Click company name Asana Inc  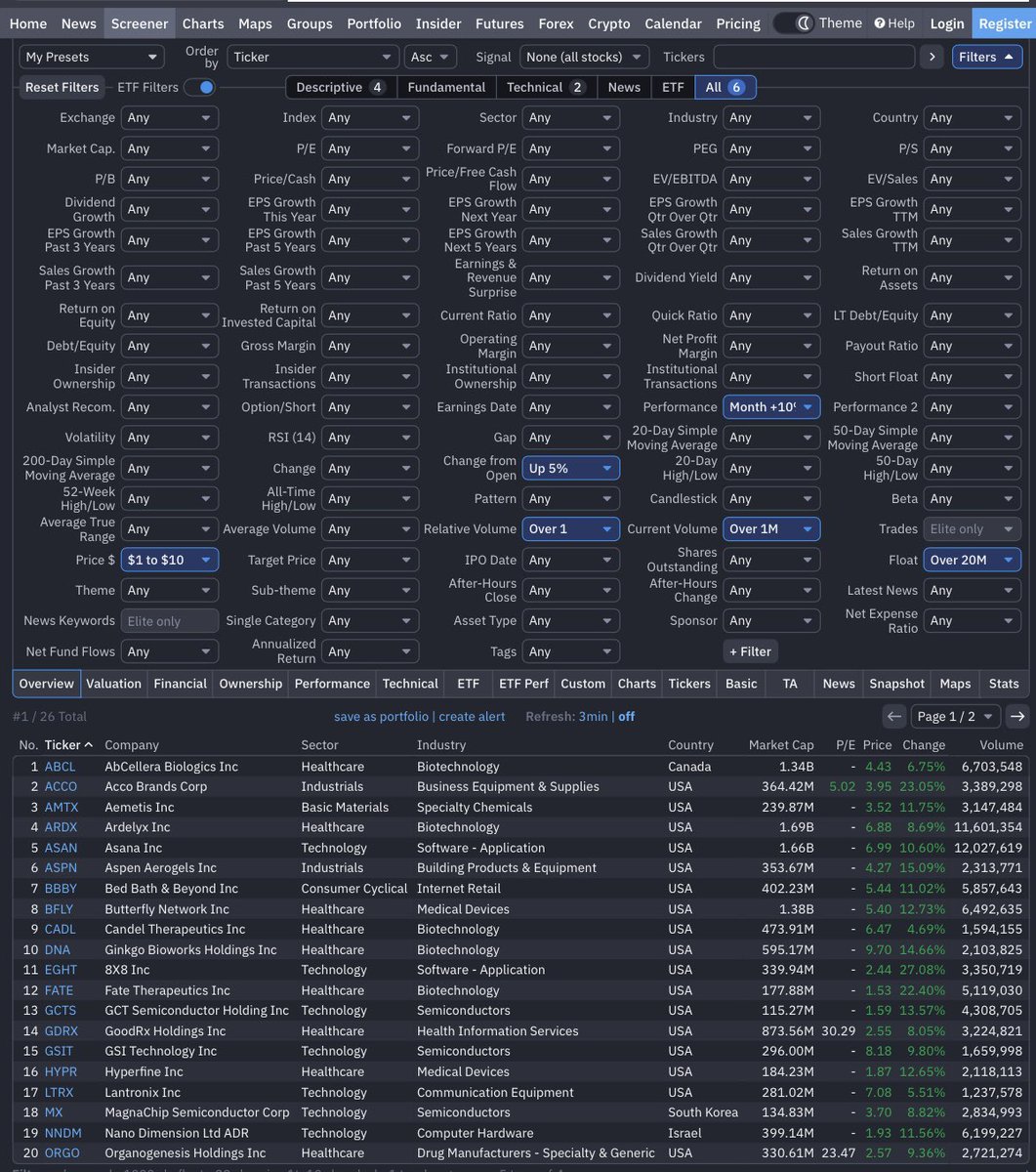(x=133, y=848)
